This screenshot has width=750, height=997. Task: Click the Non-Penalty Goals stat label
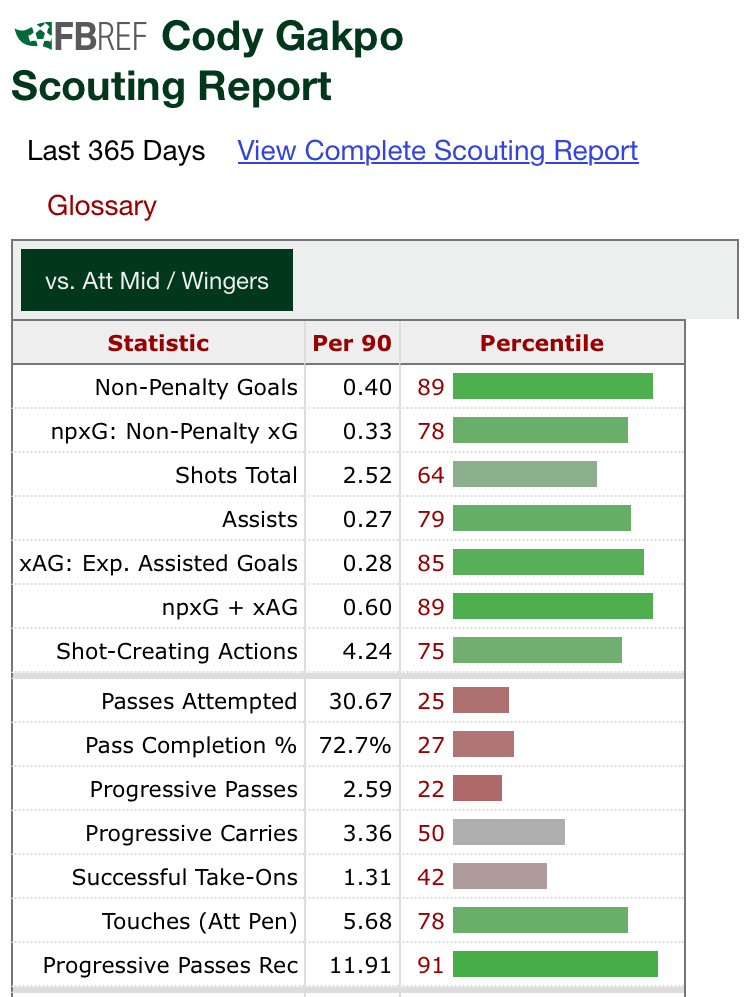196,387
